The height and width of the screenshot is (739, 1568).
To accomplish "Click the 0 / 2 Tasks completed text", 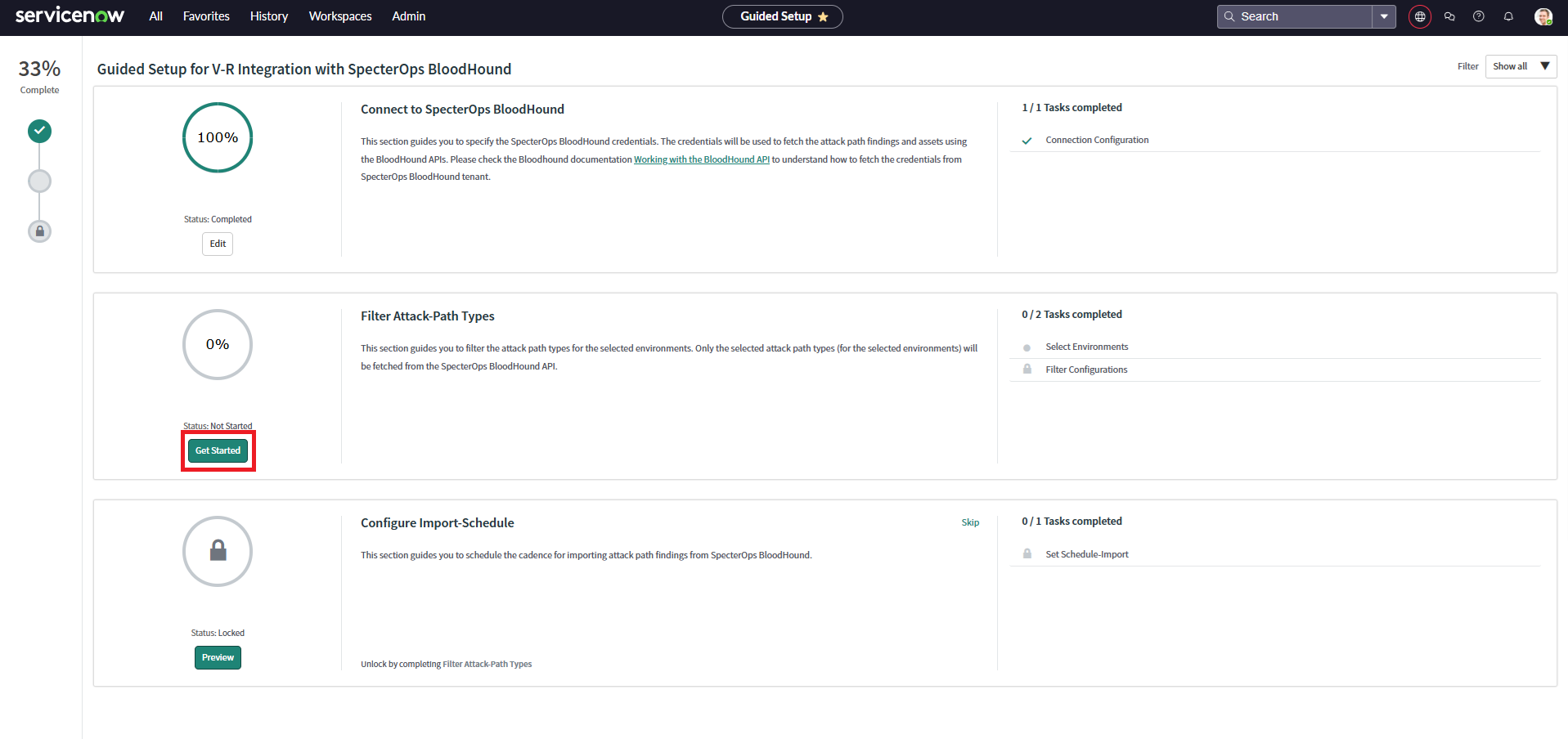I will [1072, 315].
